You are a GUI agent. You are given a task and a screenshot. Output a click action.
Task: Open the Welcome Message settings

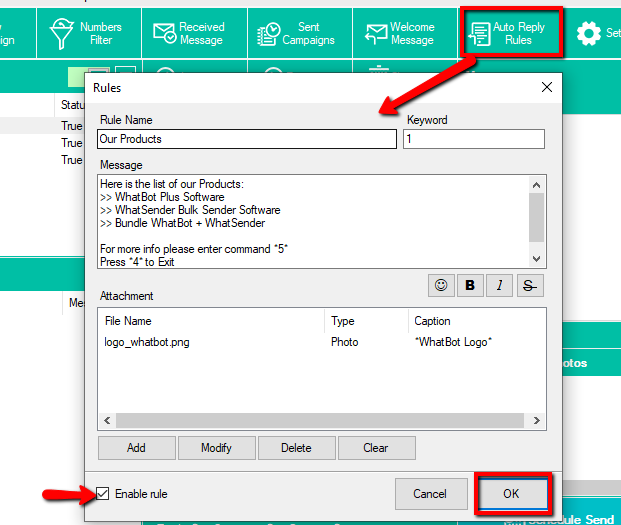click(400, 33)
